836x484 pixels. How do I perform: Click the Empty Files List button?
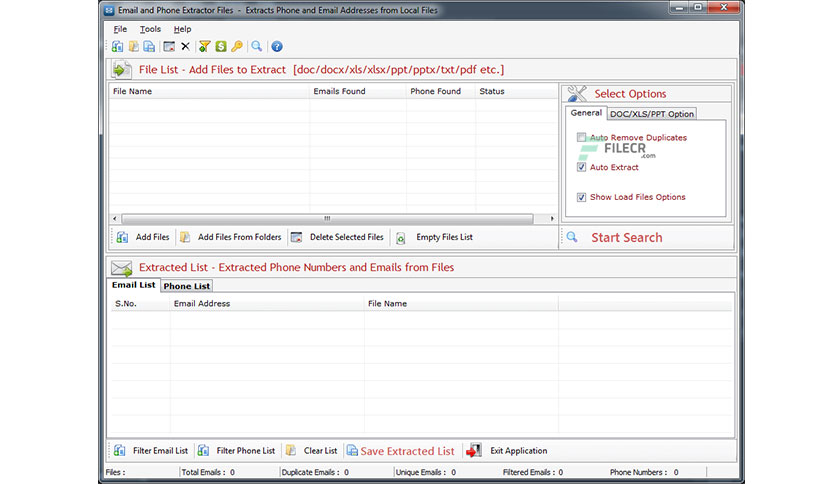pos(435,237)
